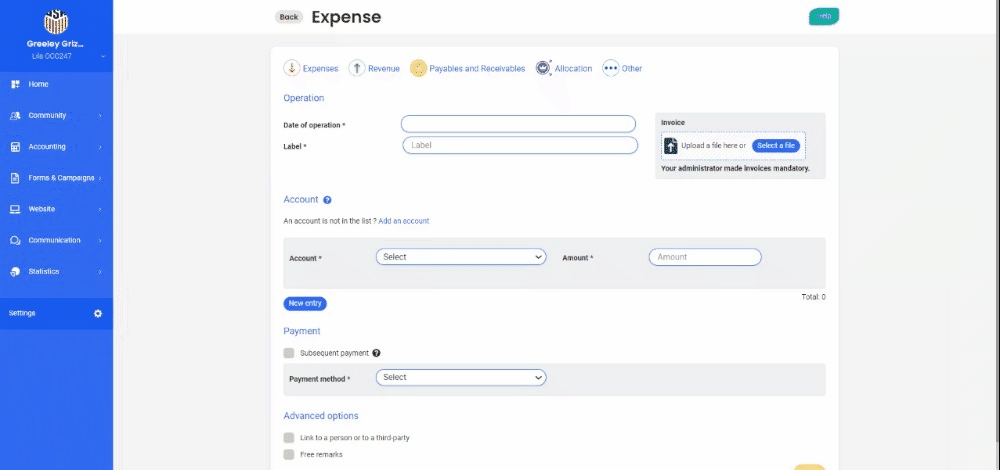Screen dimensions: 1000x470
Task: Click the Payables and Receivables yellow icon
Action: point(418,68)
